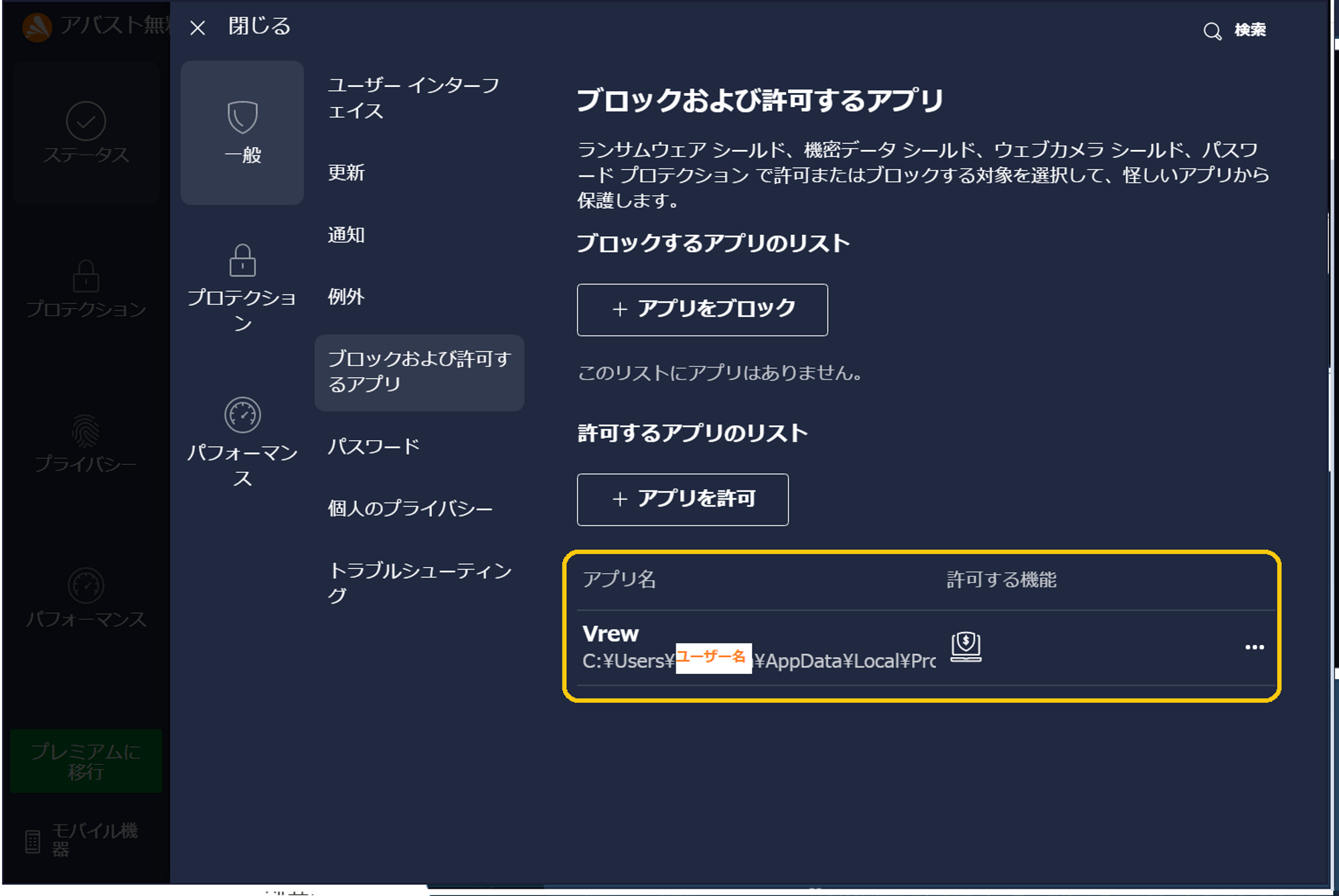Click the 許可する機能 column header
The image size is (1339, 896).
(x=1002, y=579)
